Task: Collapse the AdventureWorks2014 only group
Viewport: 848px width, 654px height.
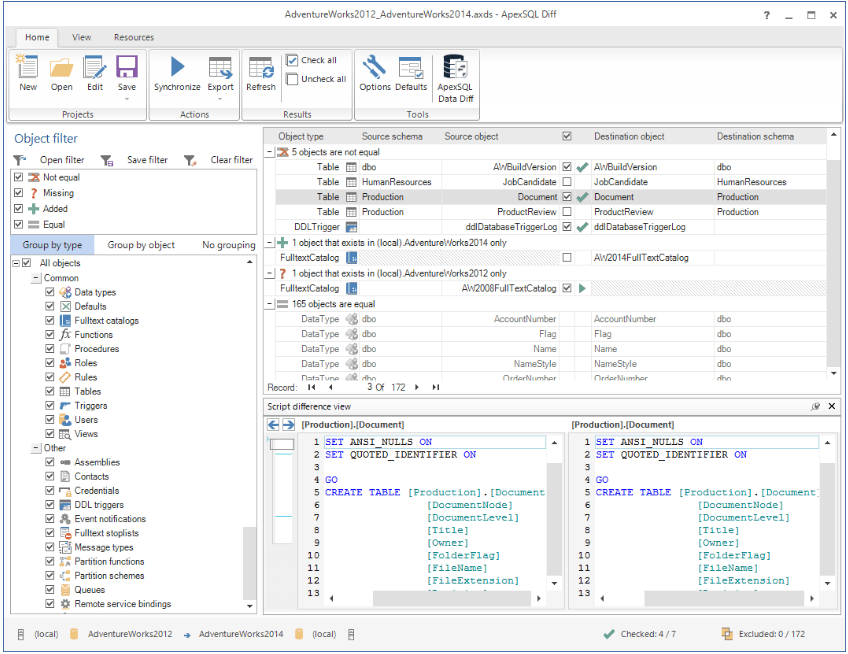Action: [269, 243]
